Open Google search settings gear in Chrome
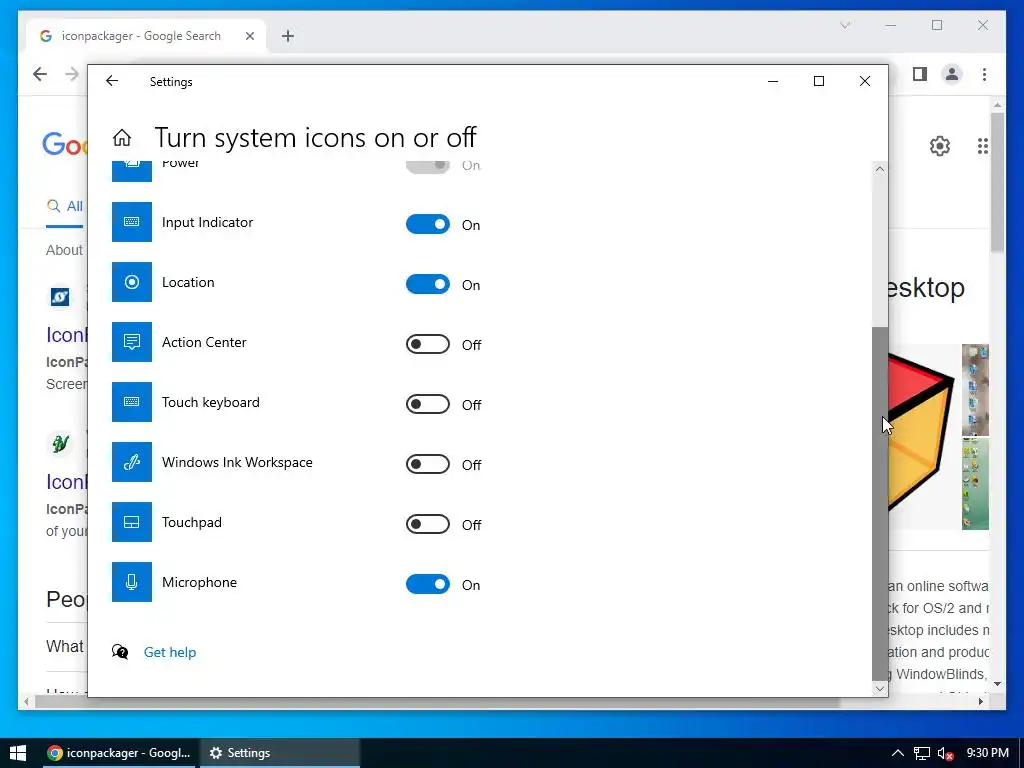1024x768 pixels. [x=940, y=146]
